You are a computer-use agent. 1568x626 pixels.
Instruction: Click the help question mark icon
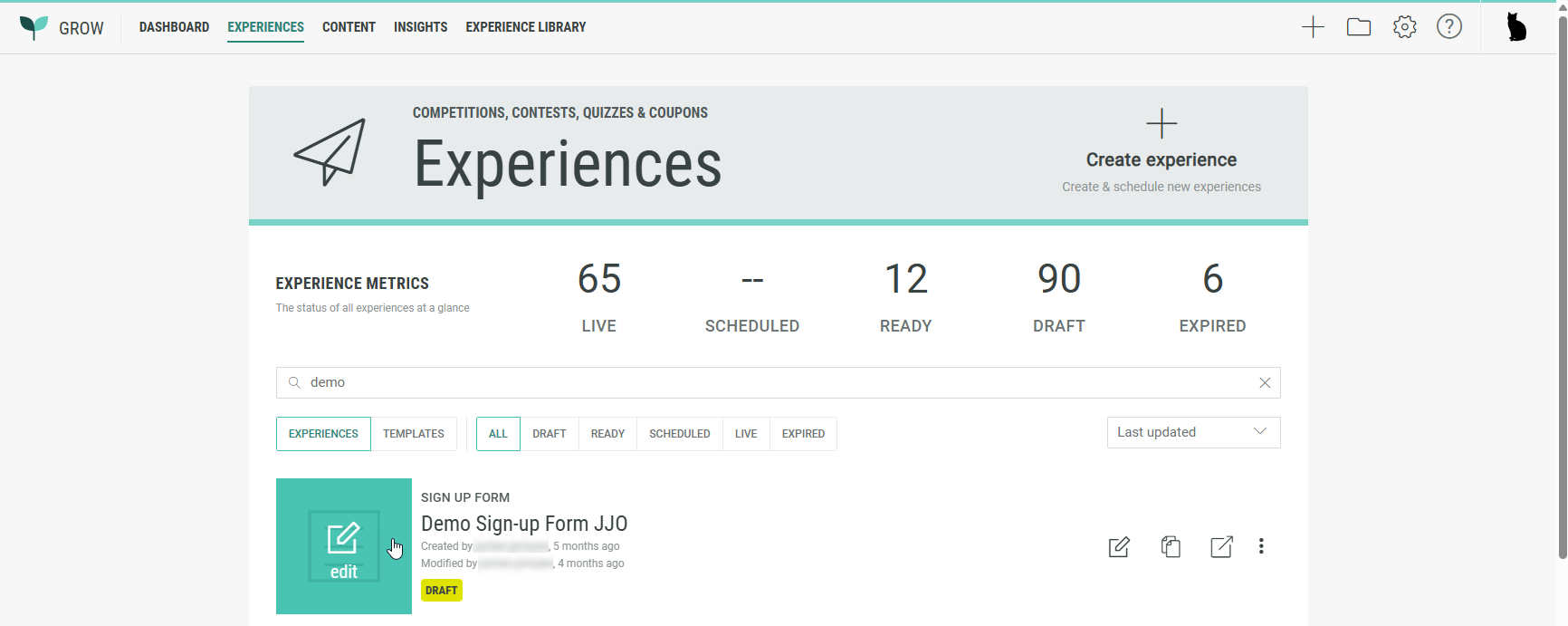pyautogui.click(x=1449, y=27)
